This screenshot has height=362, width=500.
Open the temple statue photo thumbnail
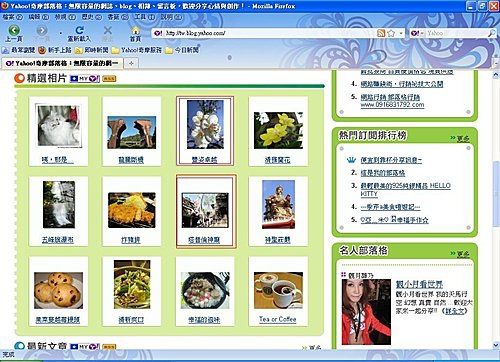coord(278,204)
